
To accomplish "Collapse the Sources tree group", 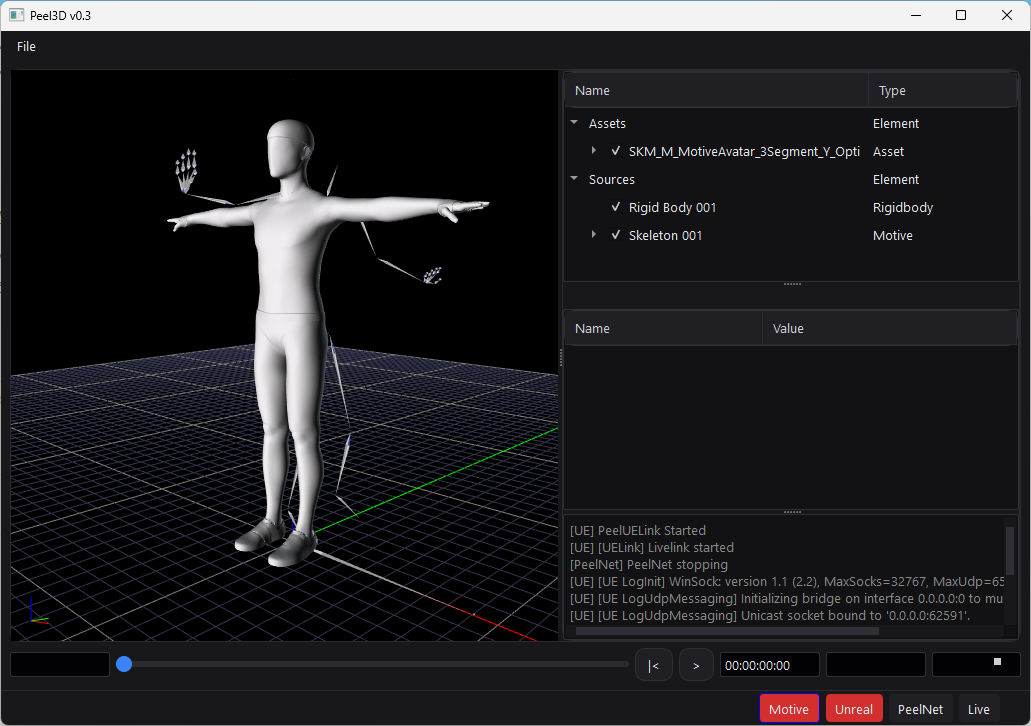I will (574, 180).
